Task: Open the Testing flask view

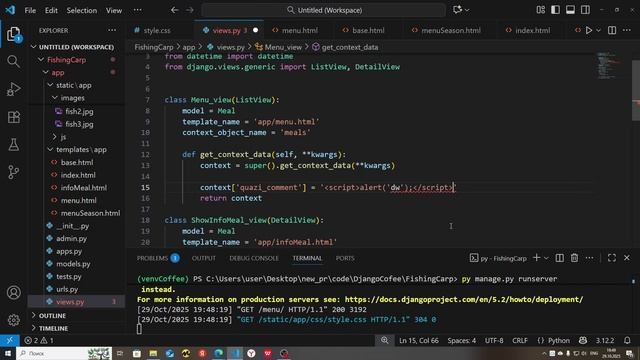Action: click(13, 144)
